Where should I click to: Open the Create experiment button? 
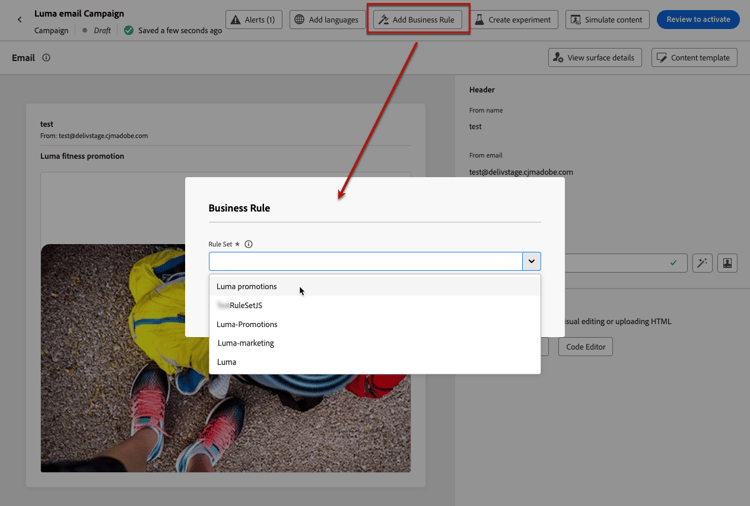coord(513,20)
